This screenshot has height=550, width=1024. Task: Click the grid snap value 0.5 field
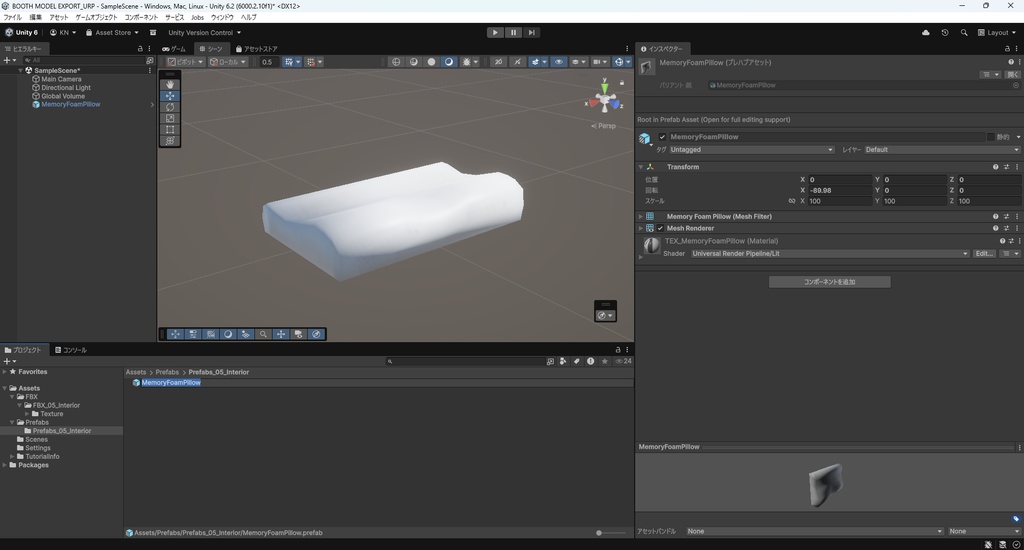[268, 62]
